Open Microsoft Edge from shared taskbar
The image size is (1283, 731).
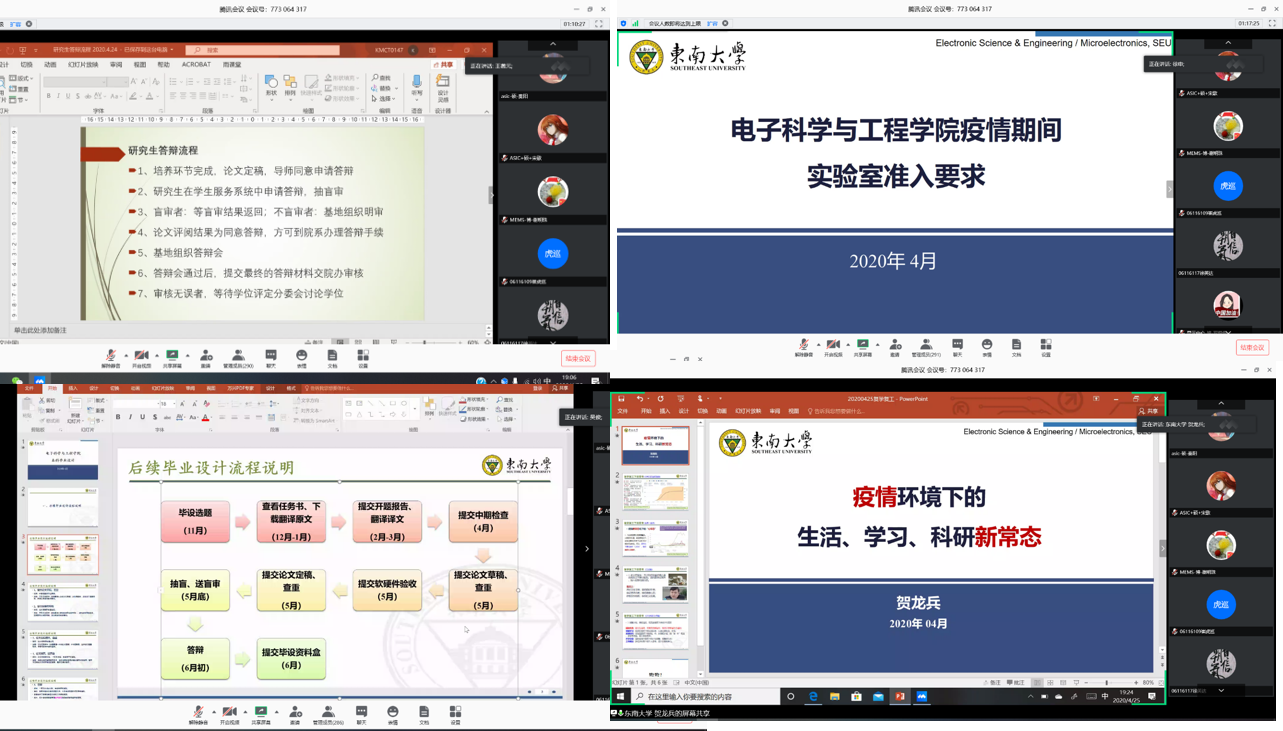coord(814,697)
